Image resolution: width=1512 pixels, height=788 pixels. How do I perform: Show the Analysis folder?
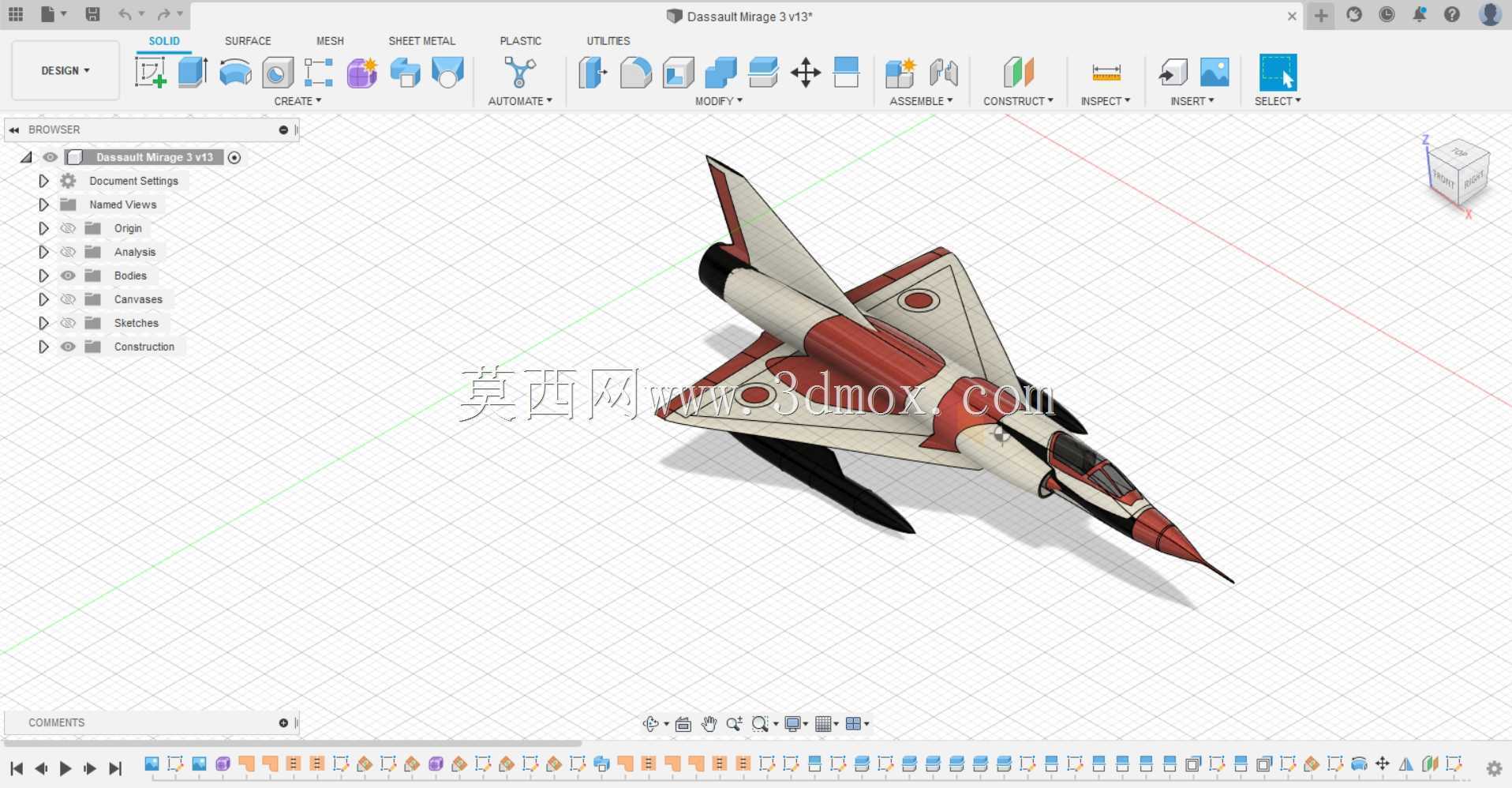click(x=68, y=252)
